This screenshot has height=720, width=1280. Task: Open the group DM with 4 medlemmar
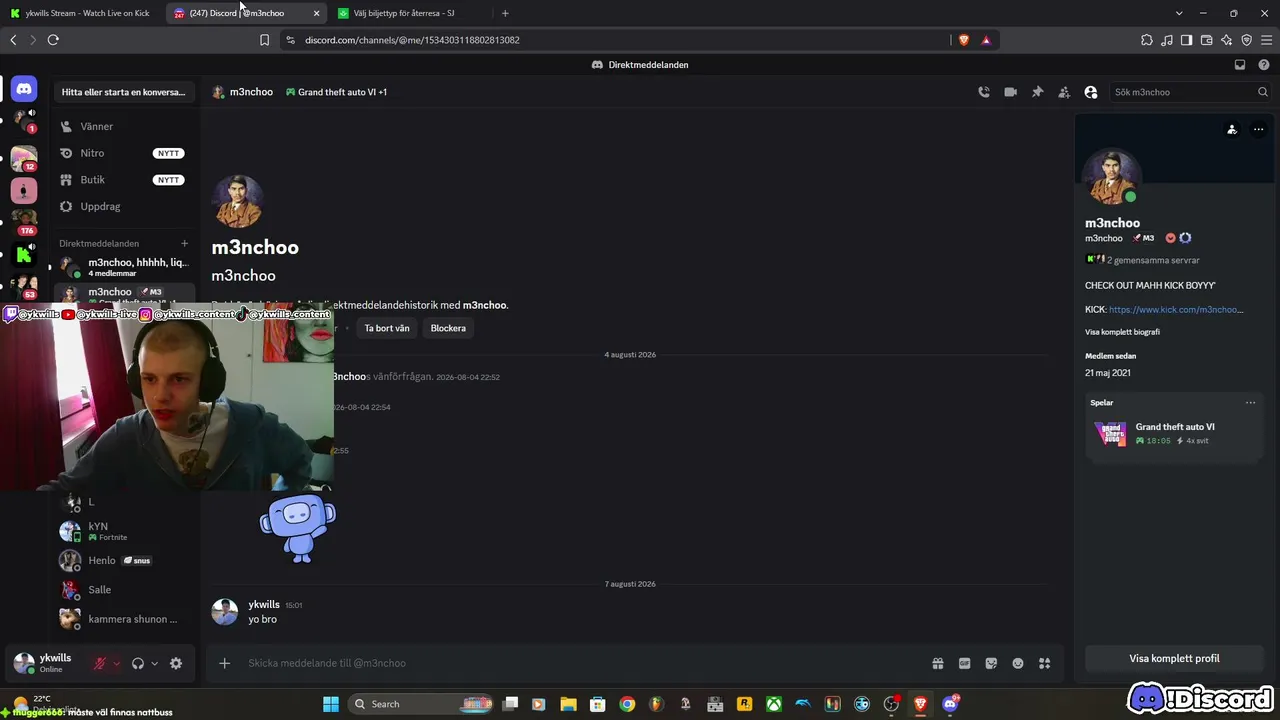point(124,267)
